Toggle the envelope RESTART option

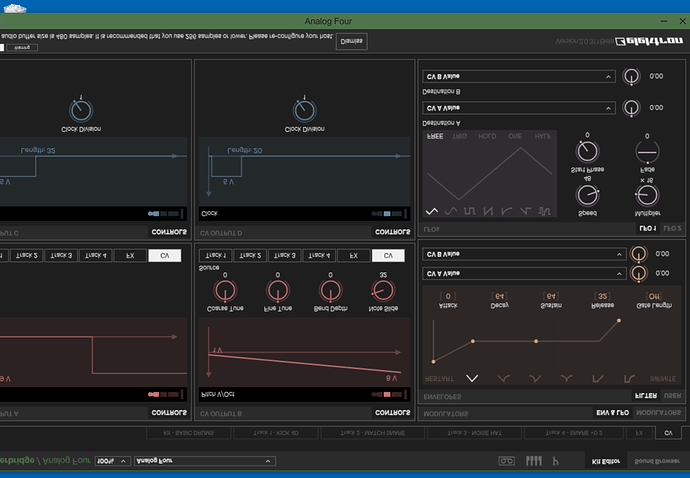click(x=439, y=379)
